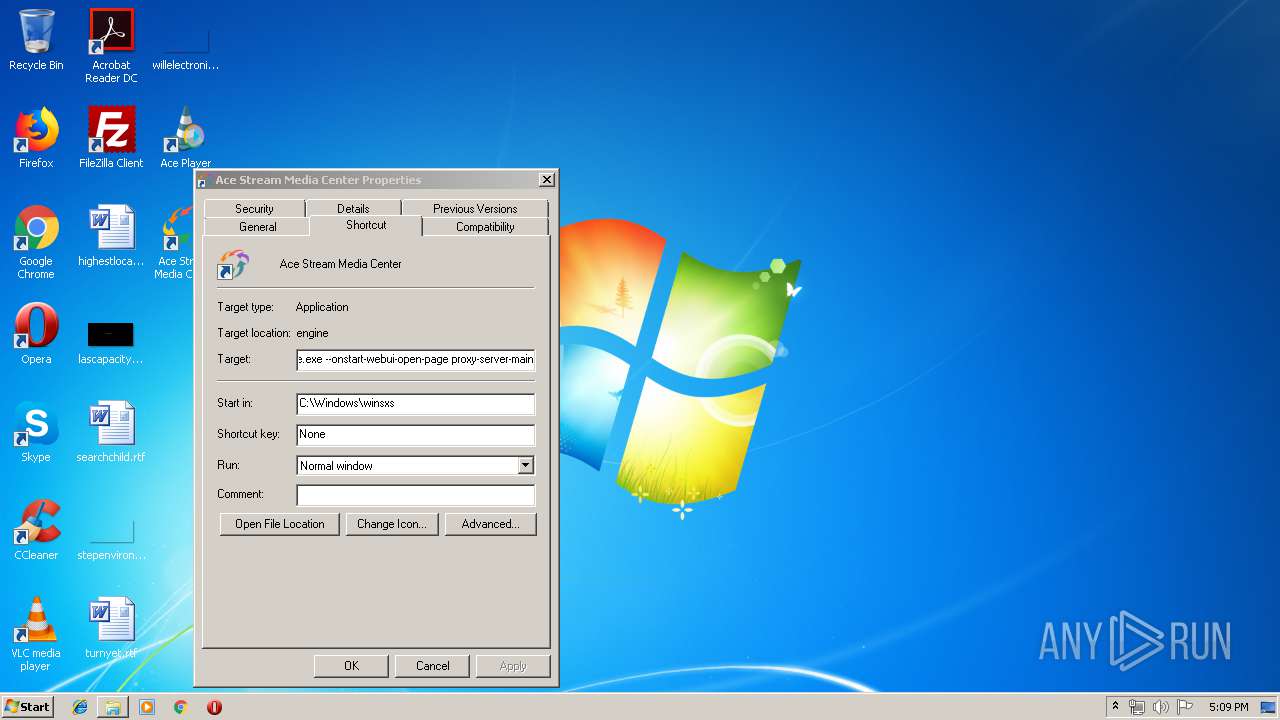Click the Ace Stream shortcut icon in dialog
The width and height of the screenshot is (1280, 720).
[x=233, y=264]
